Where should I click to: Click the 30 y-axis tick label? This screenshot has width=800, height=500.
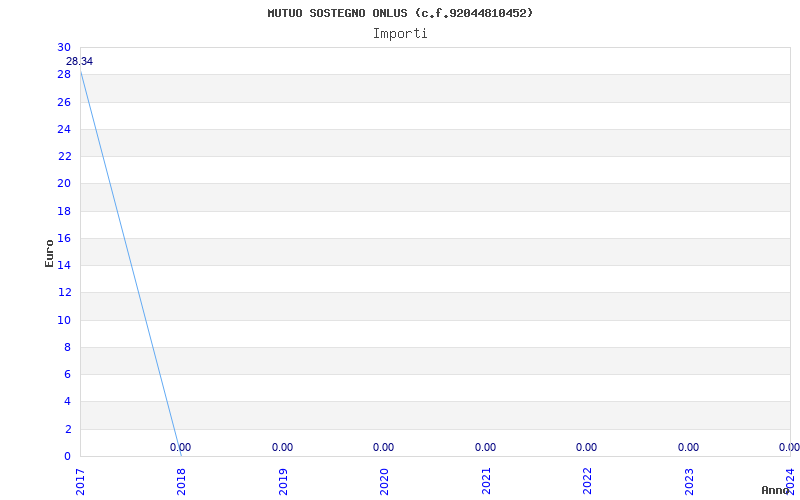(64, 47)
